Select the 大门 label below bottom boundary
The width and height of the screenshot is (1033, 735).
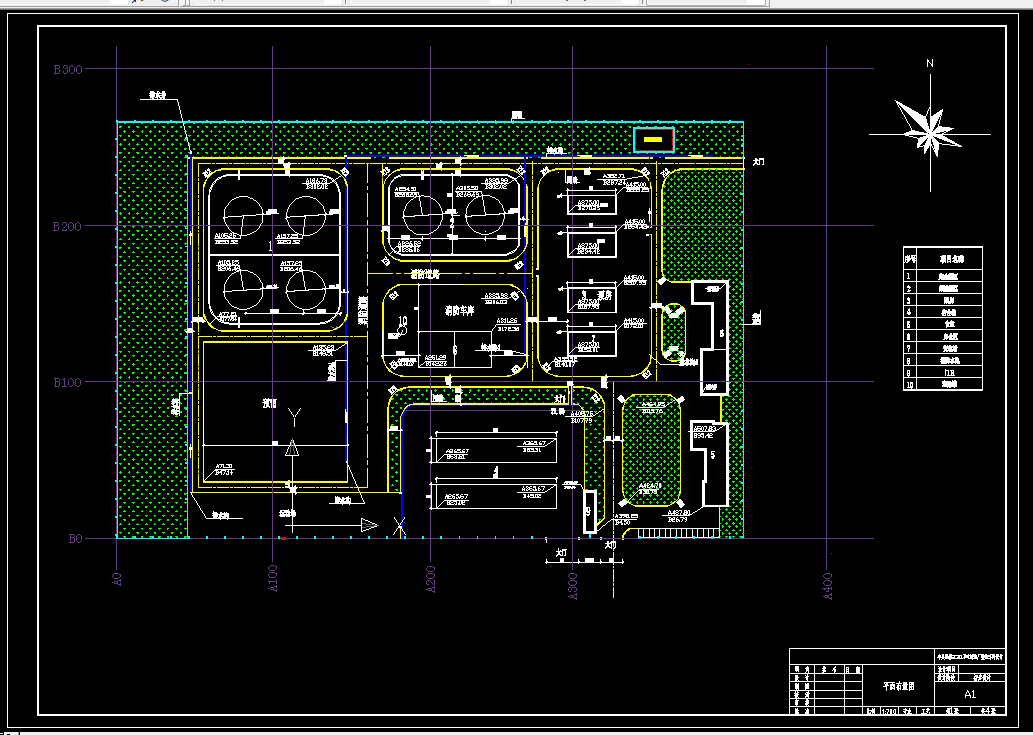(x=561, y=553)
